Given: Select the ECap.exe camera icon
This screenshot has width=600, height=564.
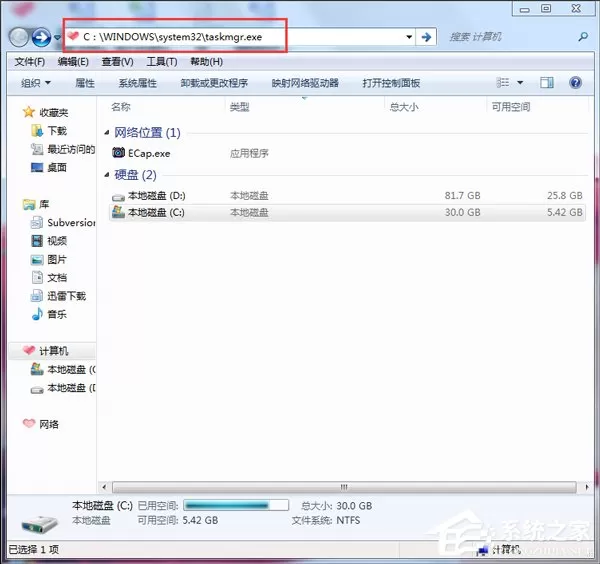Looking at the screenshot, I should [118, 153].
